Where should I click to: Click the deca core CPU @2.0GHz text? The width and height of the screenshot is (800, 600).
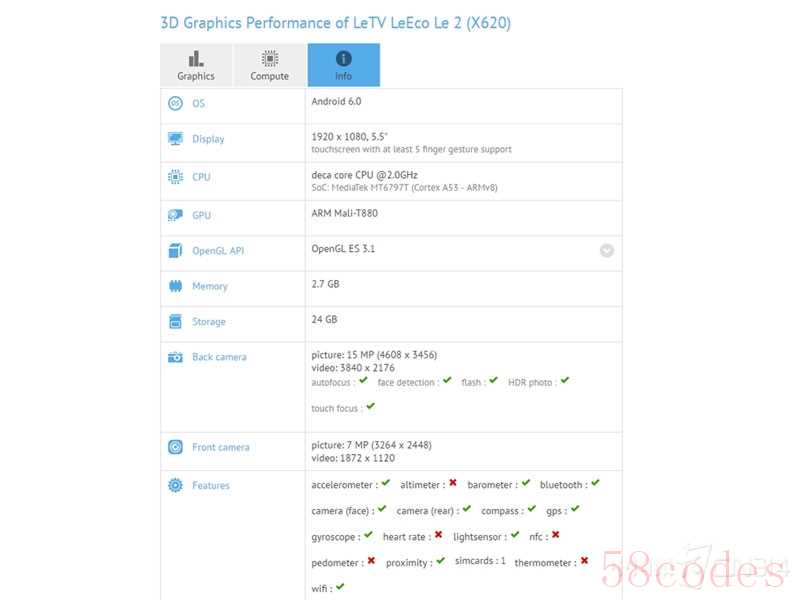(364, 175)
